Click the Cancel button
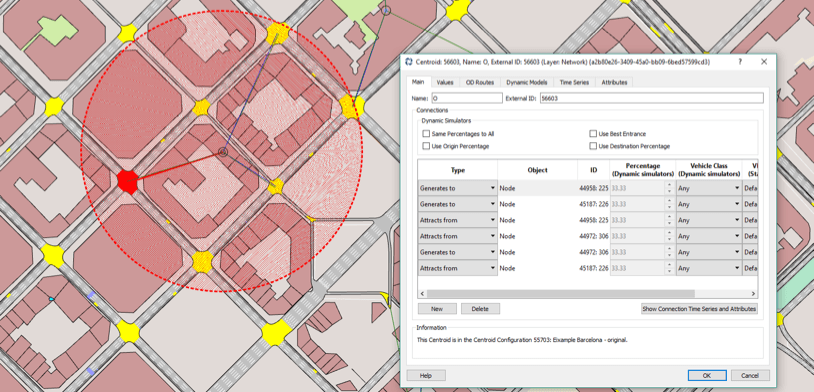This screenshot has height=392, width=814. pyautogui.click(x=750, y=375)
